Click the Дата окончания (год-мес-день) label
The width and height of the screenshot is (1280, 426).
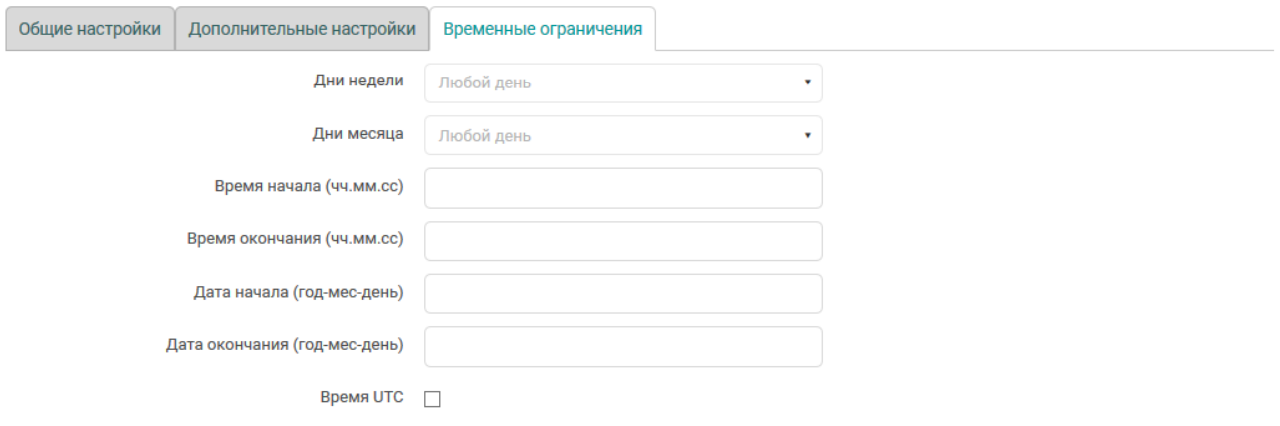click(284, 346)
